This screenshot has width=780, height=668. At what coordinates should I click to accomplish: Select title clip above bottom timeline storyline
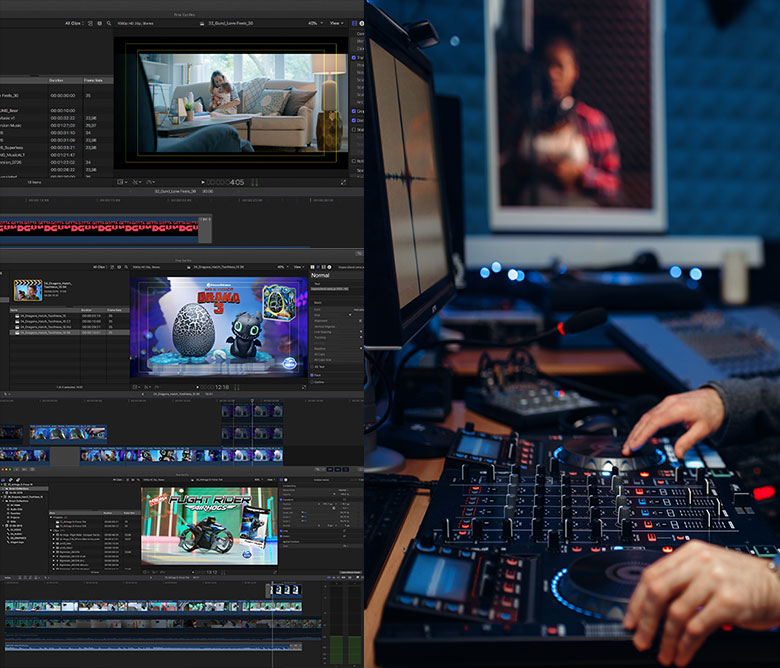coord(285,590)
